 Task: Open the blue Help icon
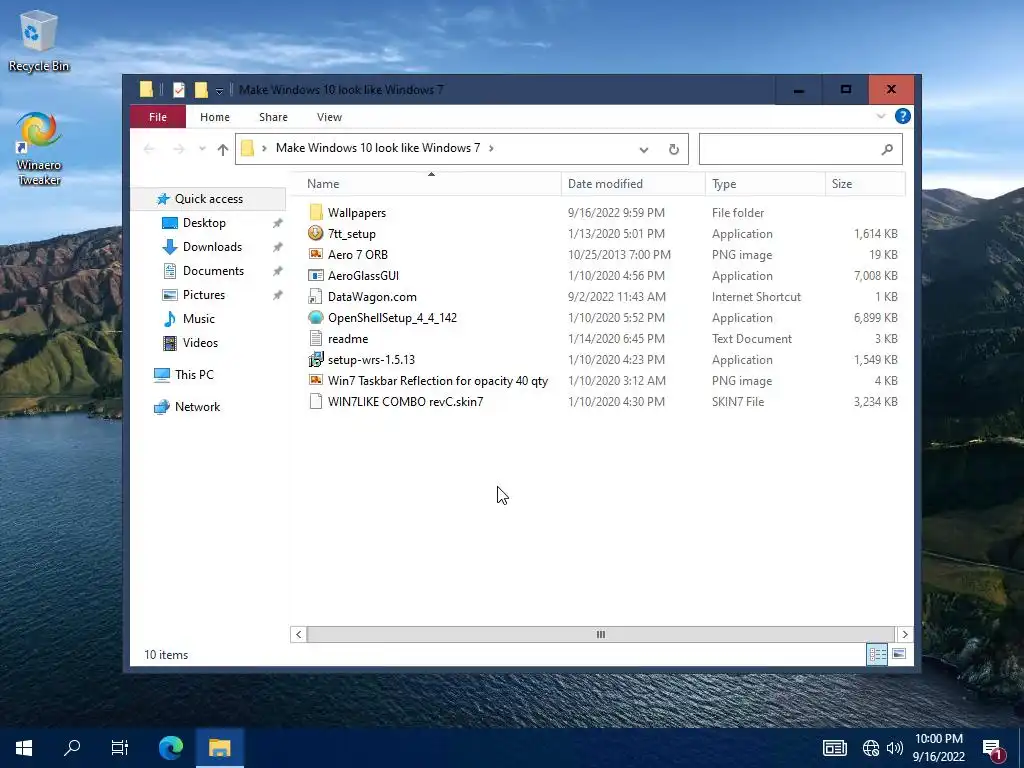tap(903, 116)
